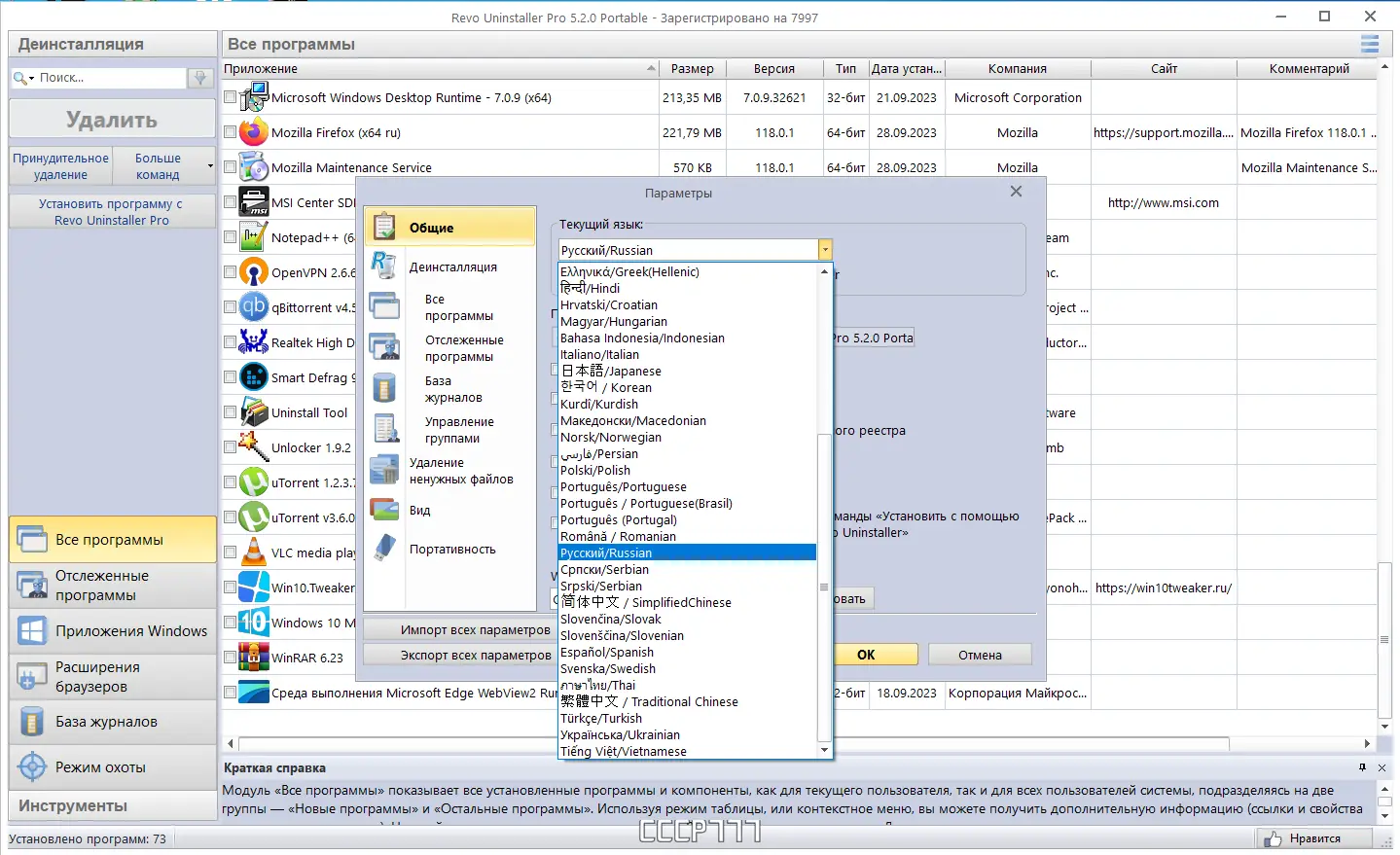The width and height of the screenshot is (1400, 855).
Task: Pin the Краткая справка panel
Action: [x=1362, y=767]
